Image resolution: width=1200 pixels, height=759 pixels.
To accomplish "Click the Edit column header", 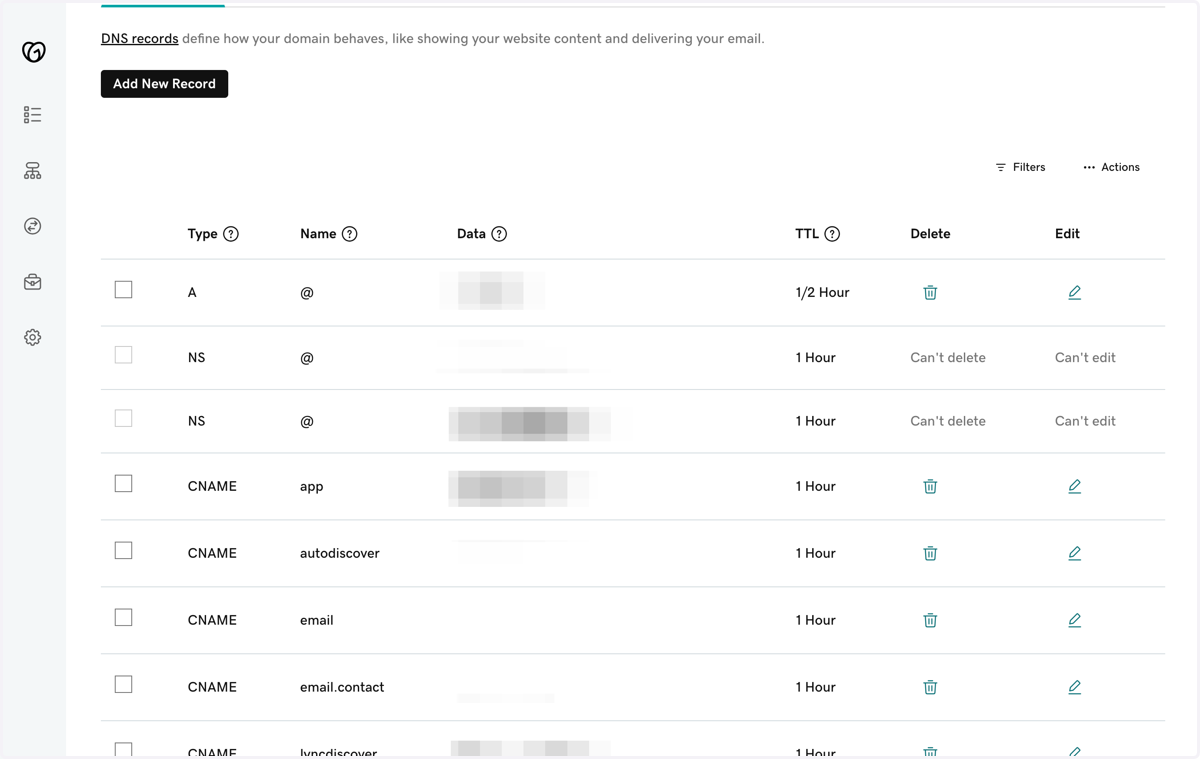I will 1067,234.
